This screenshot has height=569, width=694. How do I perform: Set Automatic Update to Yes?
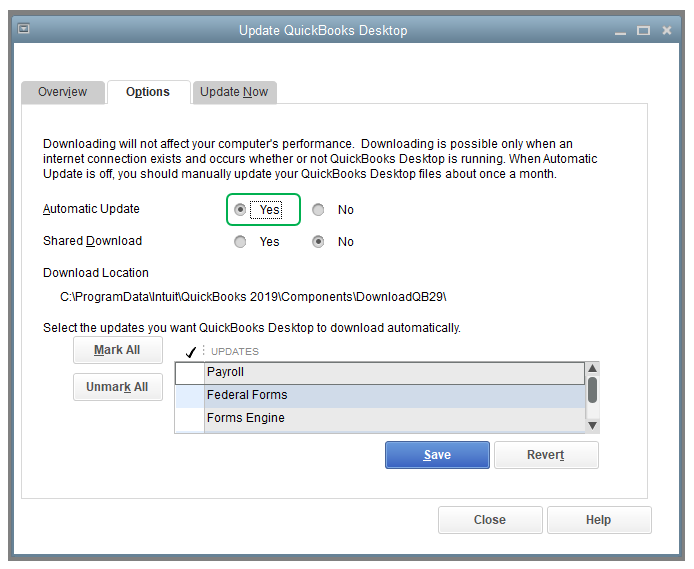point(240,210)
